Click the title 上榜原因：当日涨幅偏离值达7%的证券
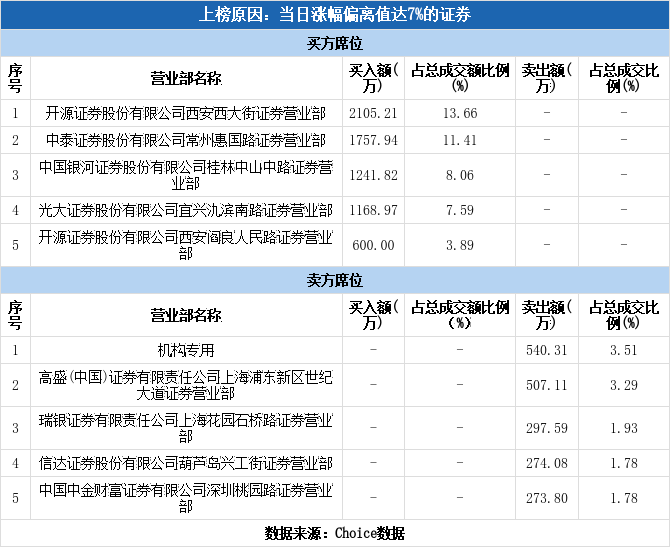This screenshot has width=670, height=547. (335, 15)
